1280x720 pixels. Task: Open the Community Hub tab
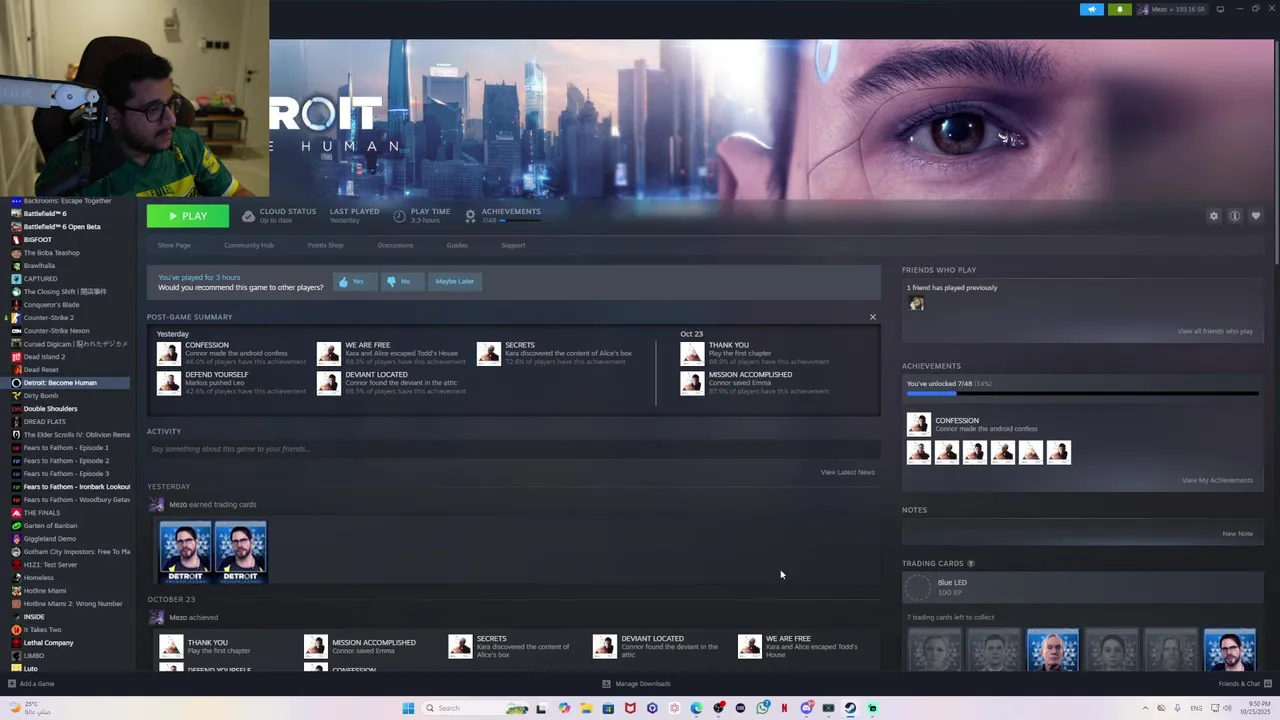[249, 245]
